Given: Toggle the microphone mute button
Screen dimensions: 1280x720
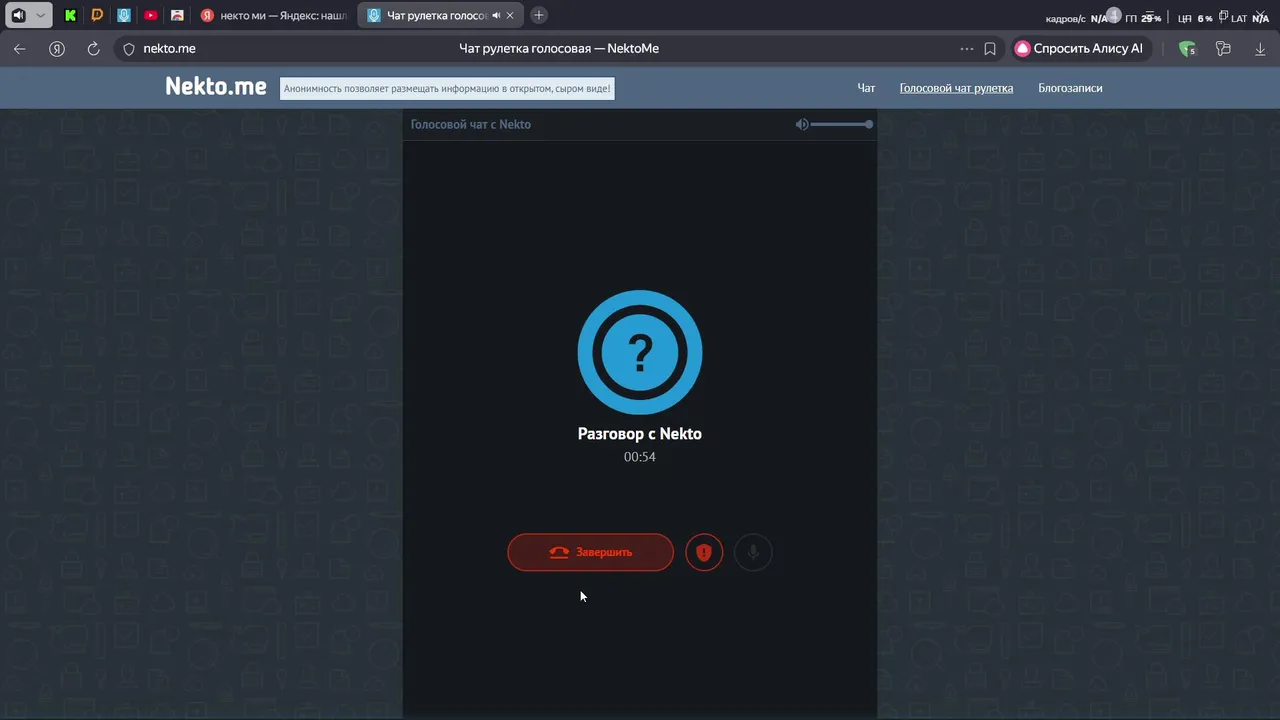Looking at the screenshot, I should 753,552.
